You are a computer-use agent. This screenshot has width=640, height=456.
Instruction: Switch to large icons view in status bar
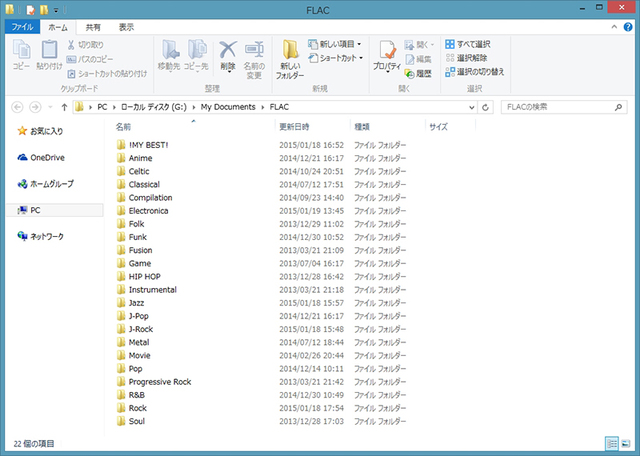click(x=625, y=442)
